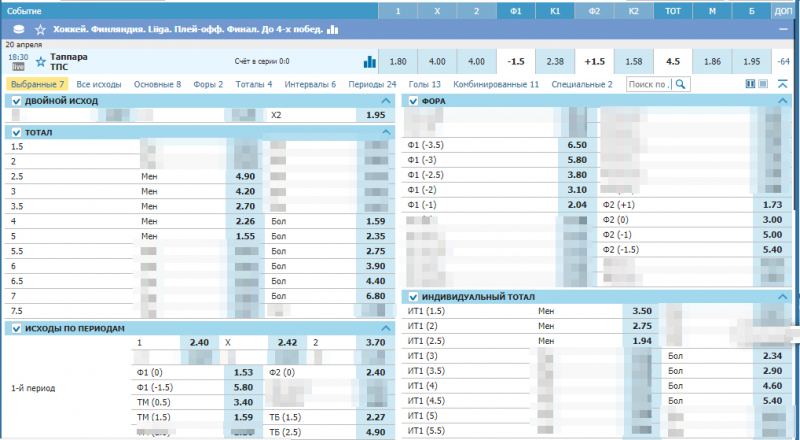Add the Liiga league to favorites star

[x=39, y=30]
